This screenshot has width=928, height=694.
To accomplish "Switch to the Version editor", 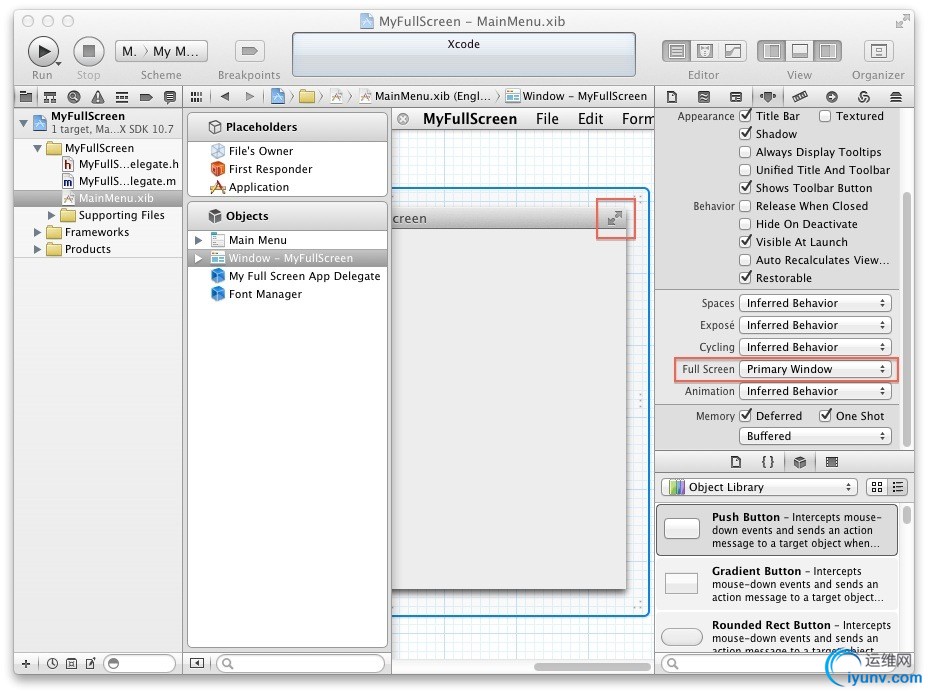I will click(732, 51).
